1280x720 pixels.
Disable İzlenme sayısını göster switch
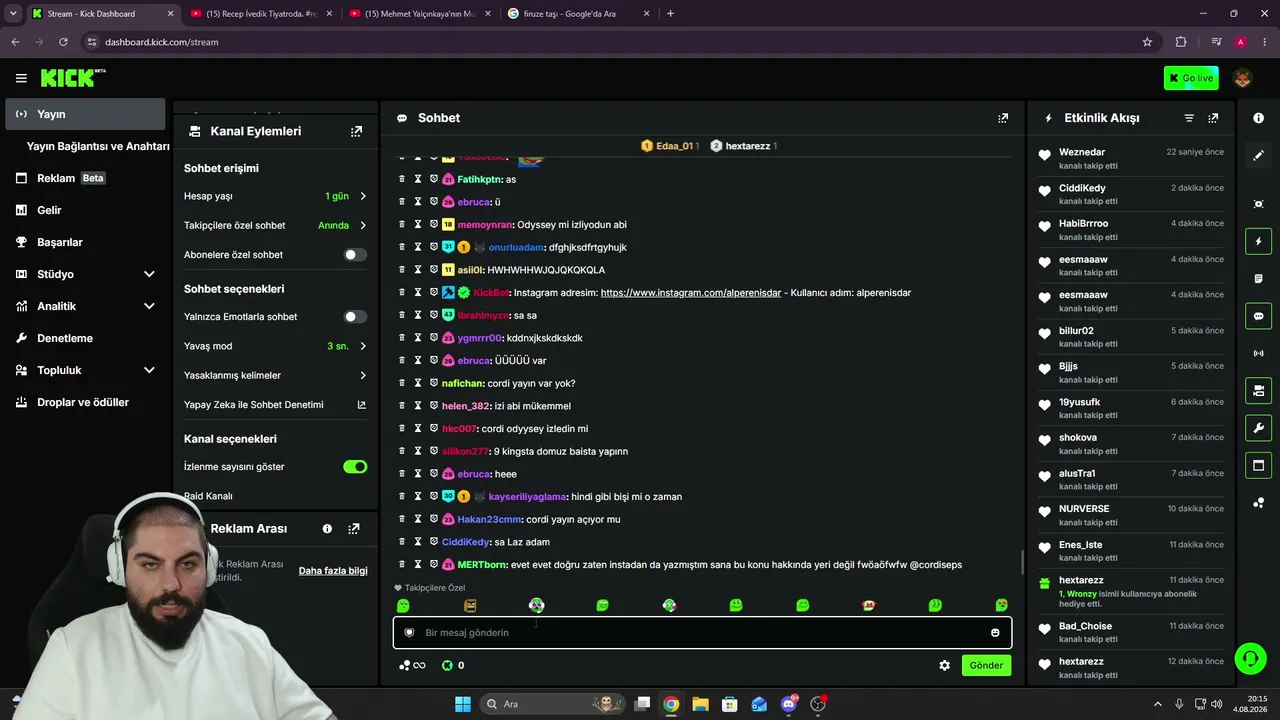coord(355,466)
